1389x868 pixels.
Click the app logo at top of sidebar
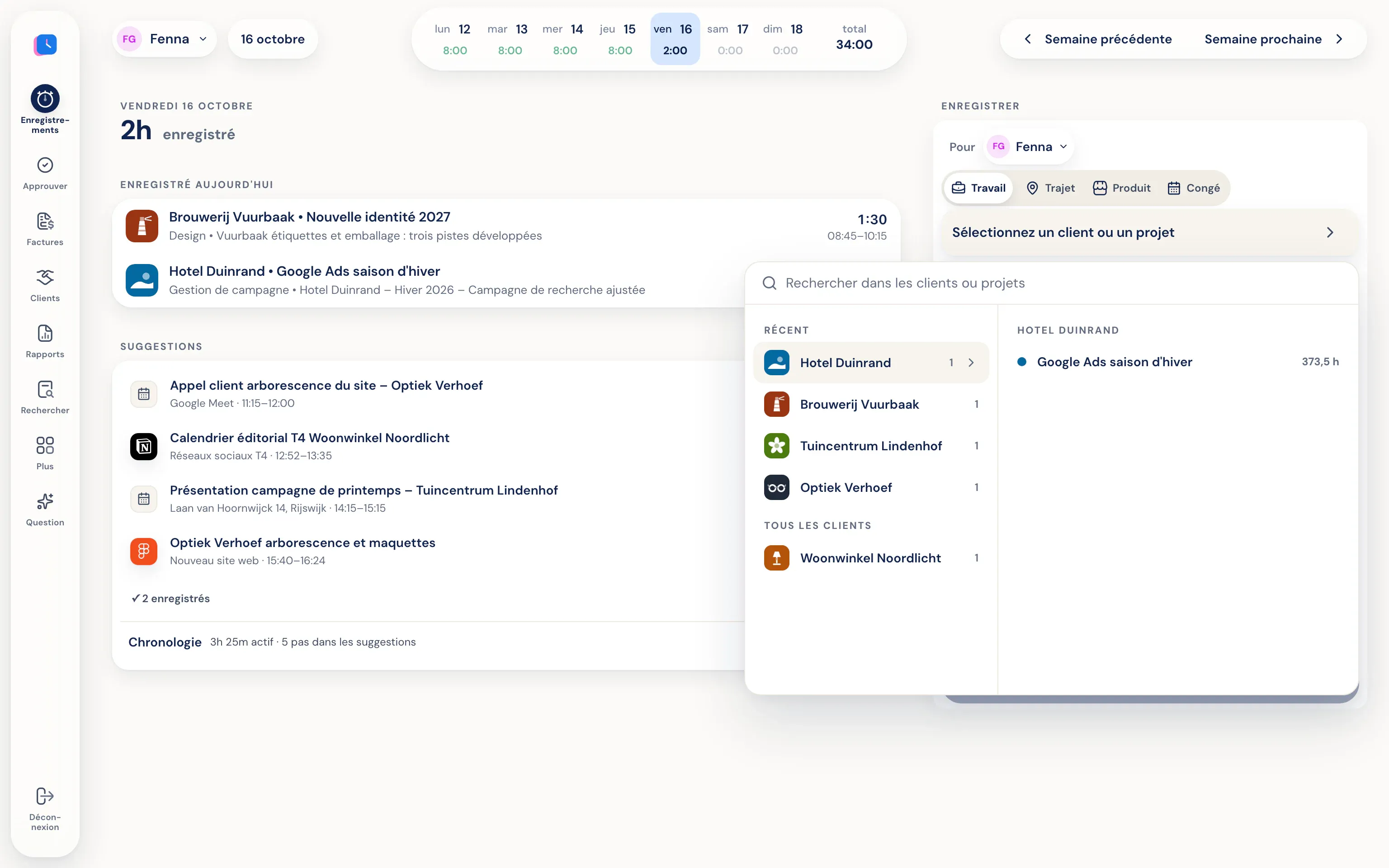[x=45, y=44]
